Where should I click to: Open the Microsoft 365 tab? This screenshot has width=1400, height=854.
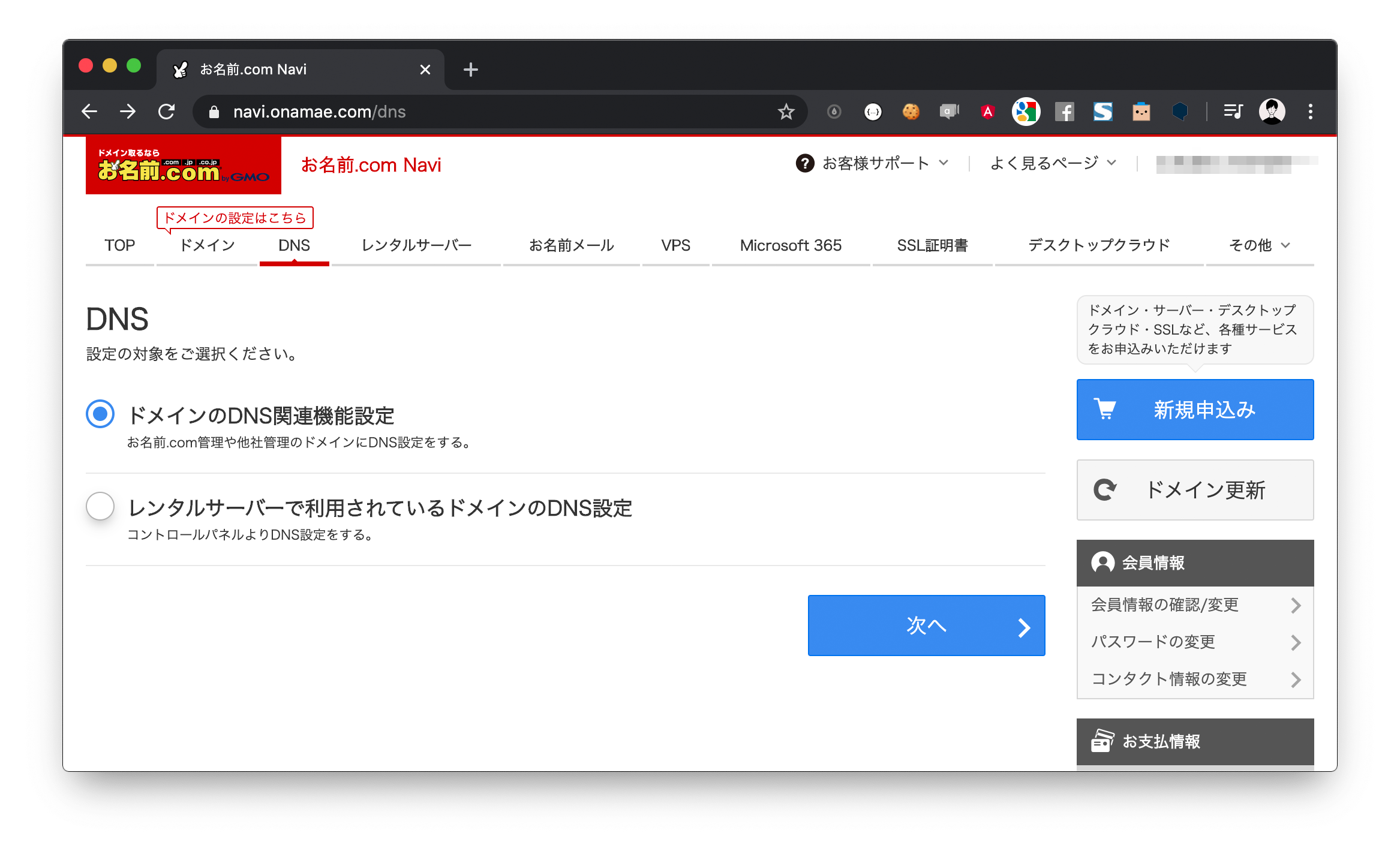coord(791,245)
